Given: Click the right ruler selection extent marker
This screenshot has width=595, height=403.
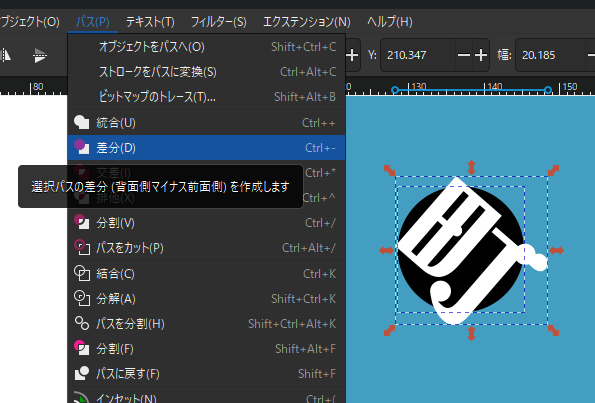Looking at the screenshot, I should (548, 90).
